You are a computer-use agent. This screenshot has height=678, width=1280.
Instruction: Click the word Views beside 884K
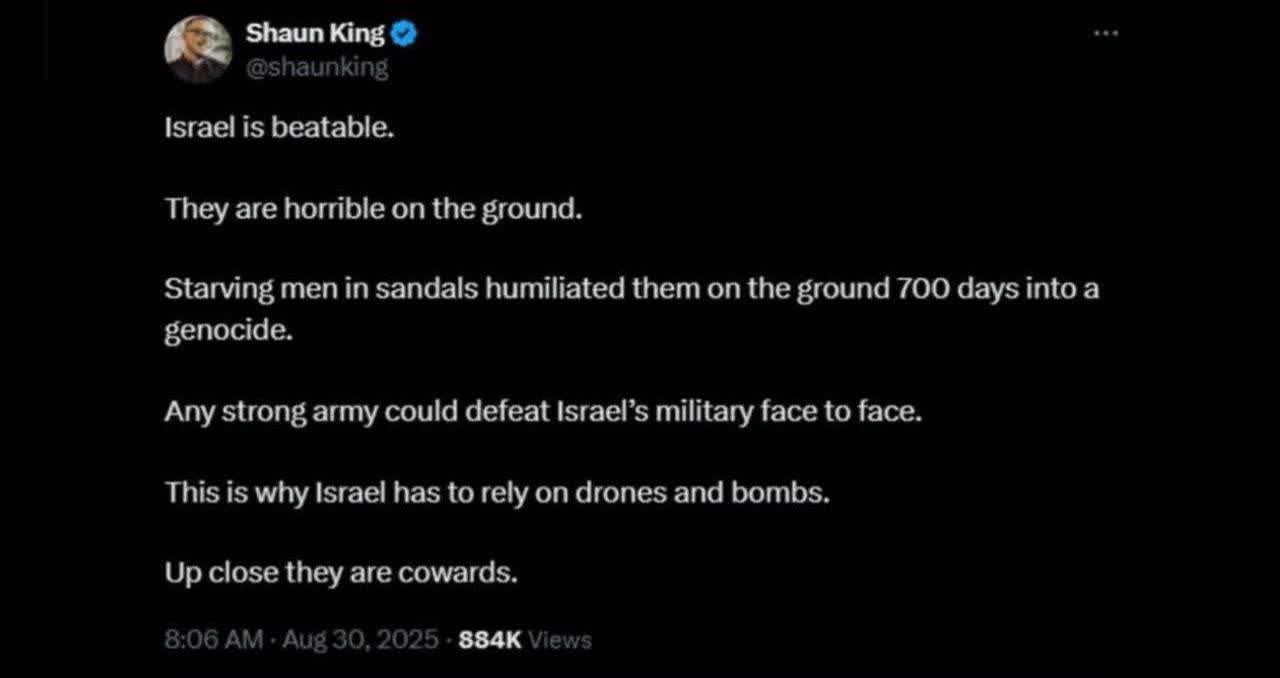559,640
